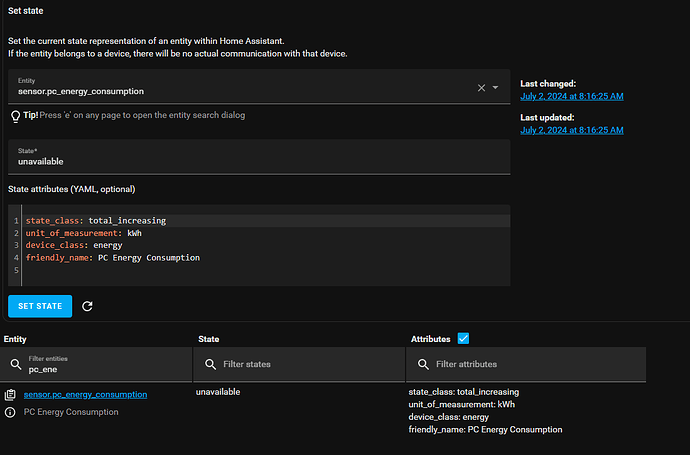Click the search icon in Filter entities
Screen dimensions: 690x455
(15, 364)
